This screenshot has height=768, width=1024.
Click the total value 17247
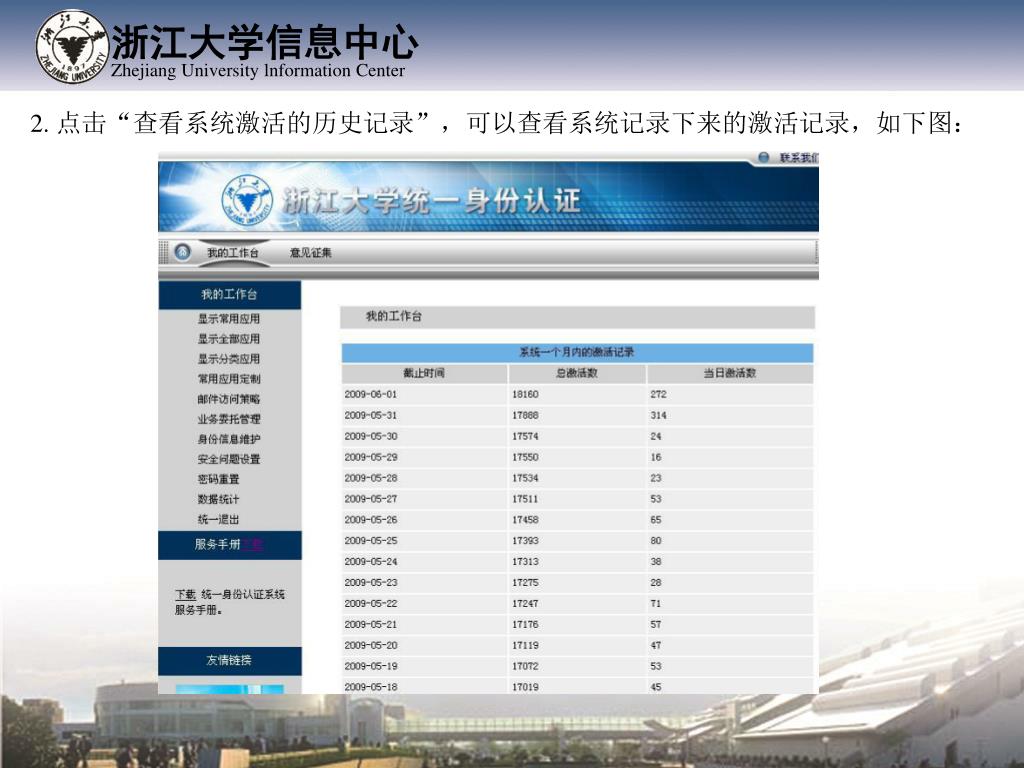(x=525, y=603)
